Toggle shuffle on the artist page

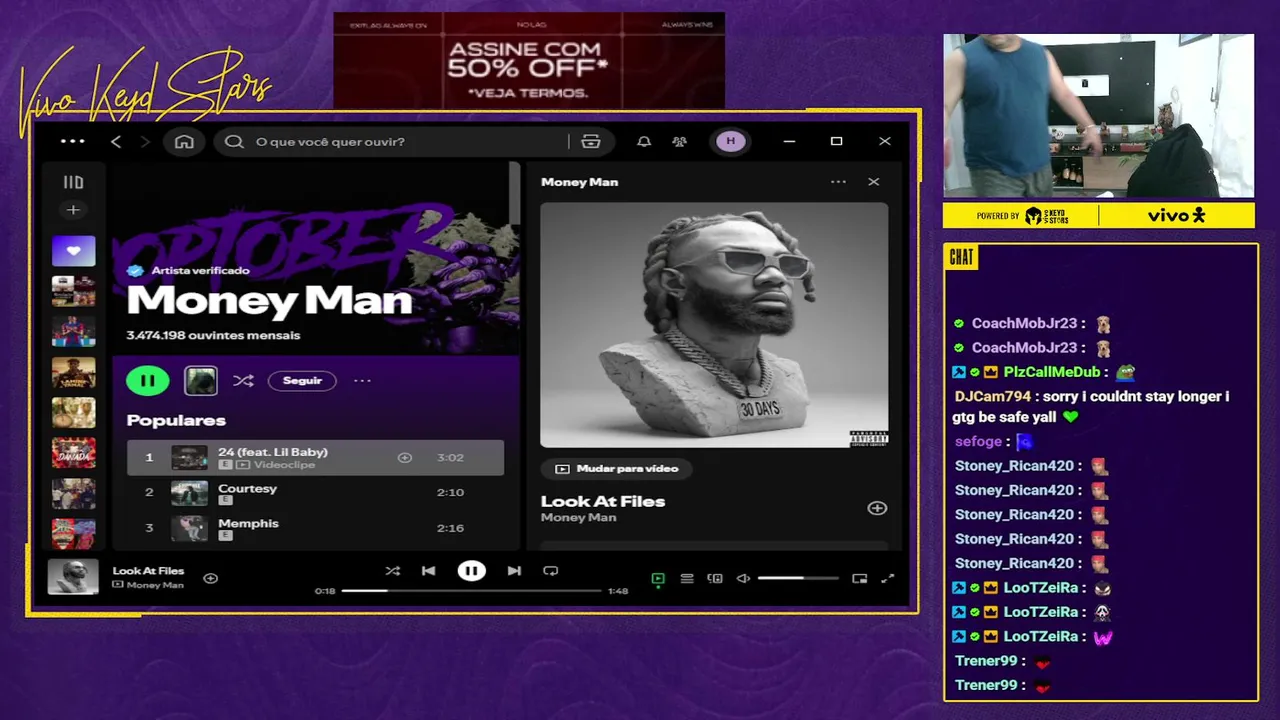(243, 381)
